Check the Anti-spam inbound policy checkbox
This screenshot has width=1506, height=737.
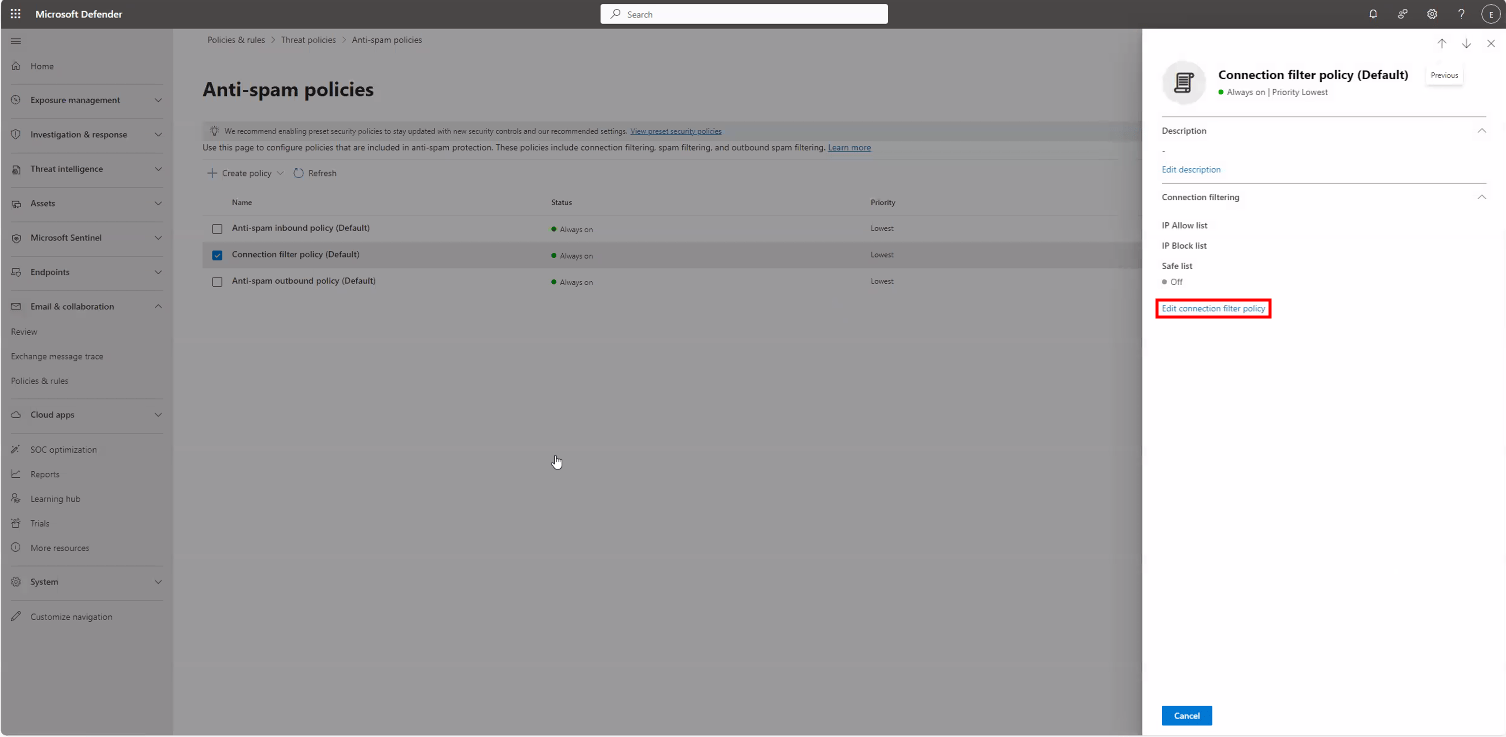(x=217, y=229)
